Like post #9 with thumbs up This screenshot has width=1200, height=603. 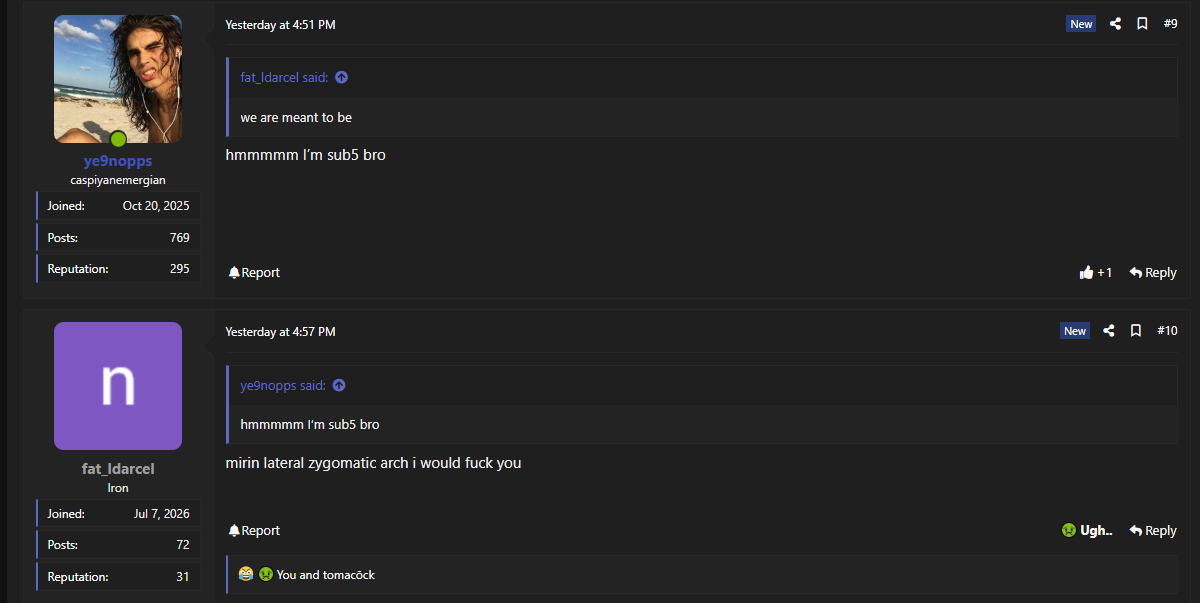point(1096,272)
